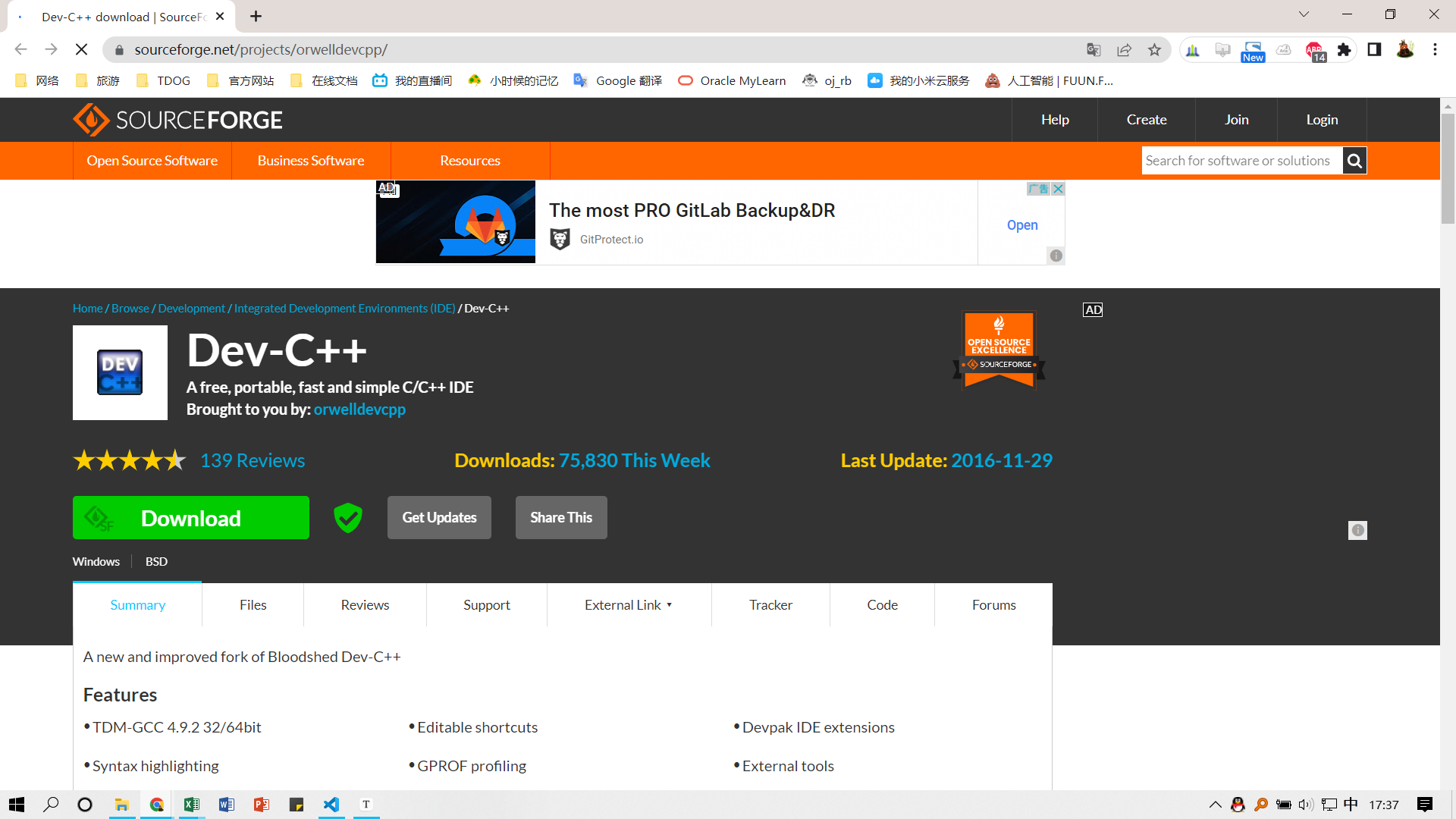Screen dimensions: 1456x819
Task: Click the Home breadcrumb link
Action: 87,309
